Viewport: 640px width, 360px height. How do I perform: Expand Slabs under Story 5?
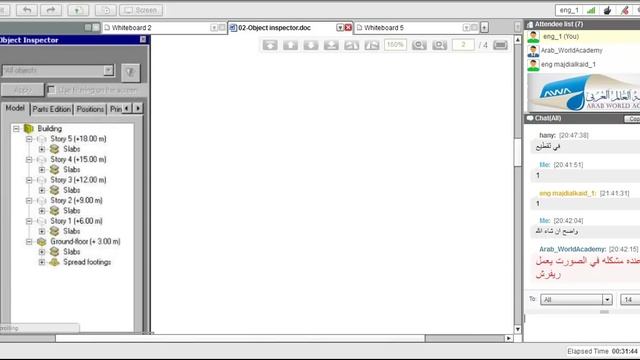click(x=42, y=149)
